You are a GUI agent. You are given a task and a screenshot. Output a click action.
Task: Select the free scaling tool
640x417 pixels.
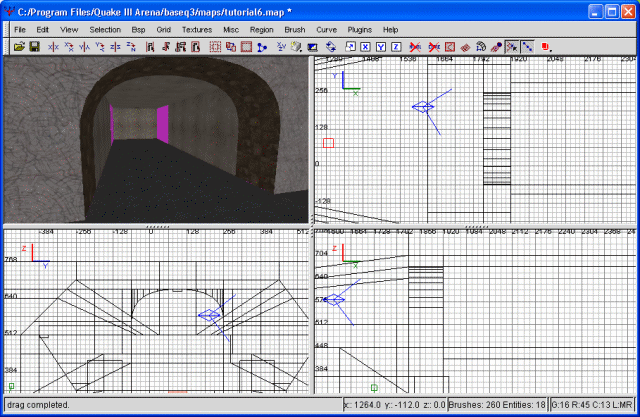[350, 47]
